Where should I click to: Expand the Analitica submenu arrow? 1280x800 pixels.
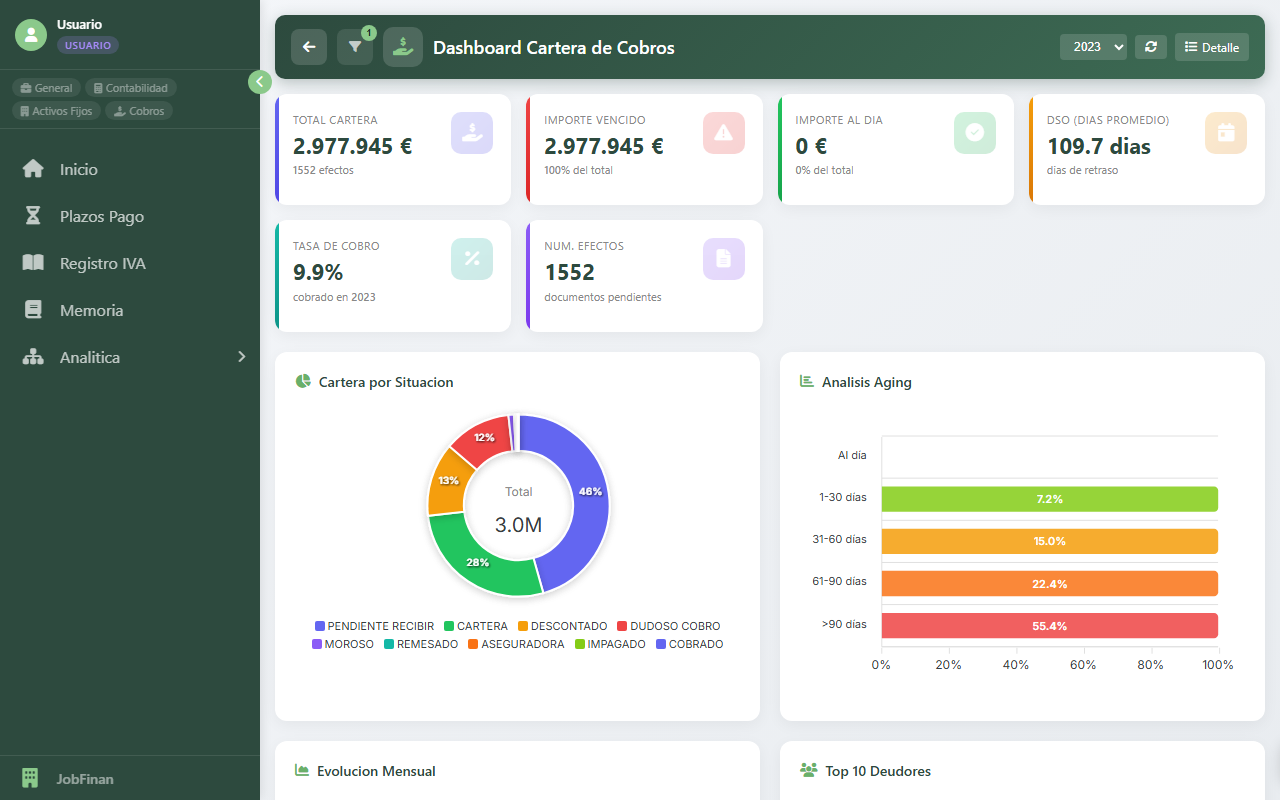point(241,356)
